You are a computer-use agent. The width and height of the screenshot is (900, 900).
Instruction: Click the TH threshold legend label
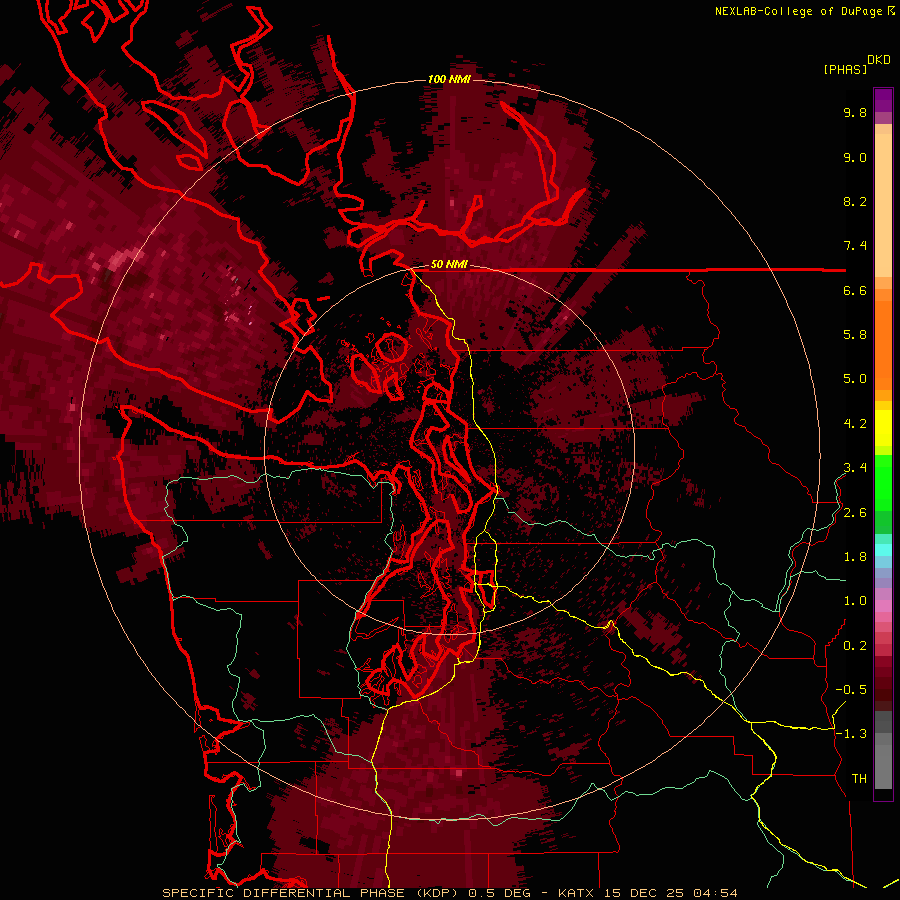pyautogui.click(x=859, y=779)
